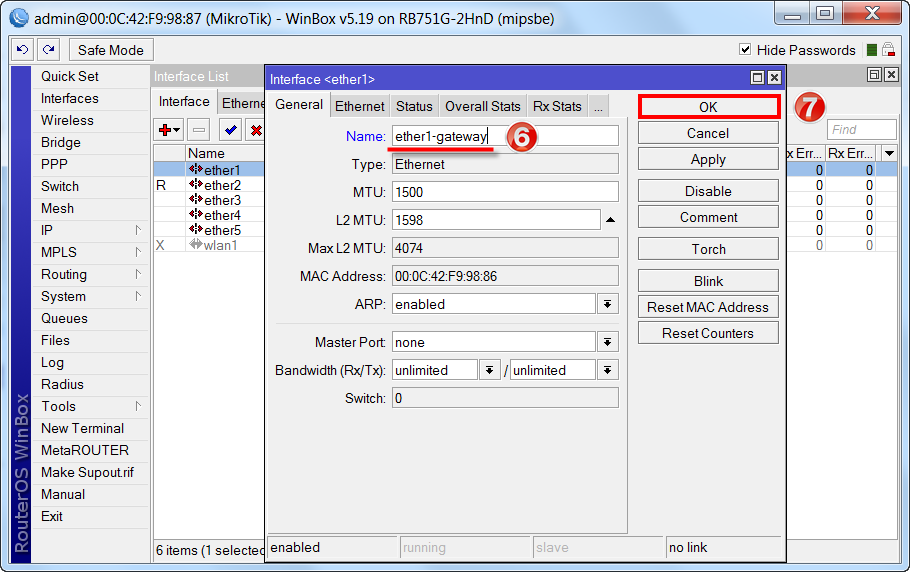Expand the Tools submenu
The width and height of the screenshot is (910, 572).
click(x=138, y=406)
